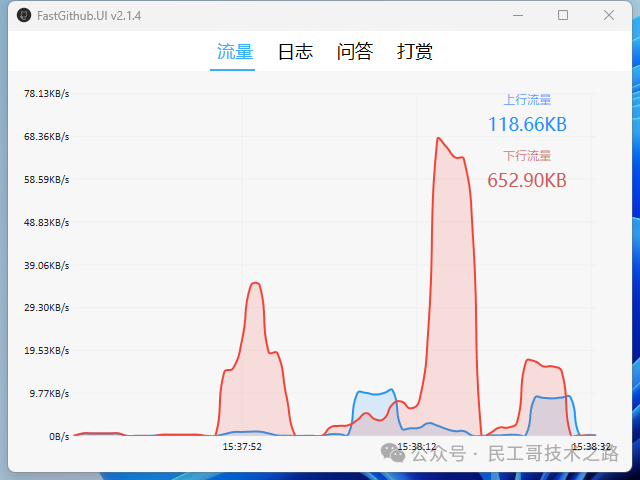Click the FastGithub.UI v2.1.4 title text
Viewport: 640px width, 480px height.
tap(89, 16)
